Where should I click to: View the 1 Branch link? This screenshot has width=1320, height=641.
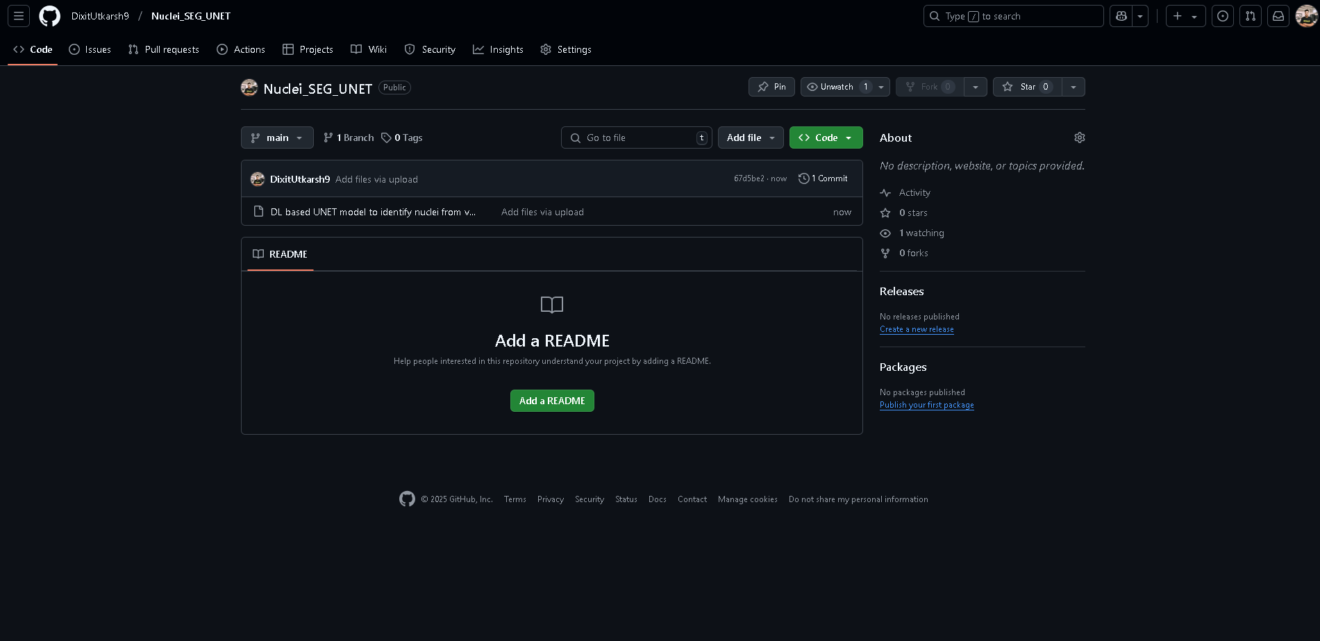tap(348, 138)
